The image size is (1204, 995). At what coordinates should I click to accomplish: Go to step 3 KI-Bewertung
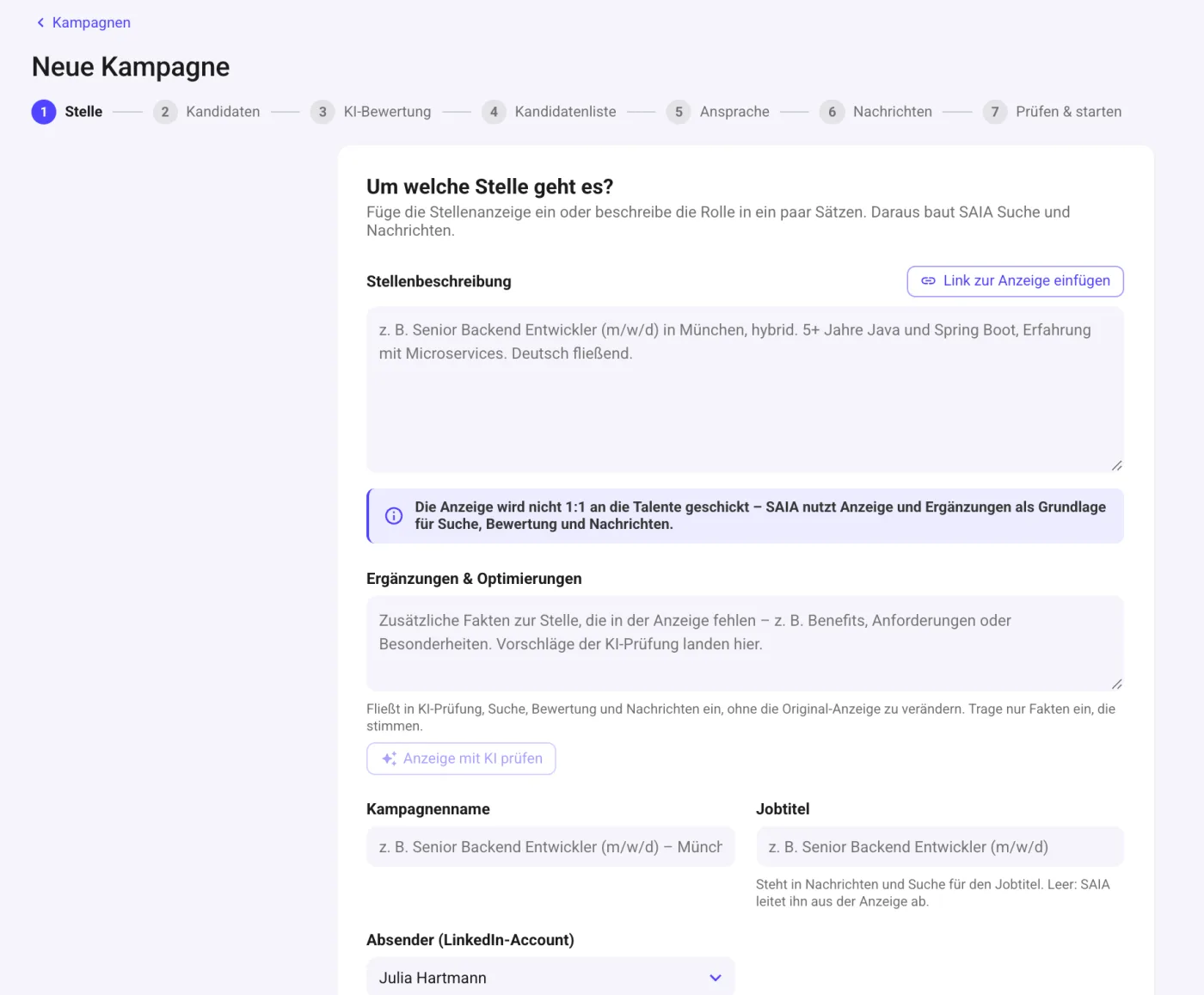pyautogui.click(x=371, y=112)
